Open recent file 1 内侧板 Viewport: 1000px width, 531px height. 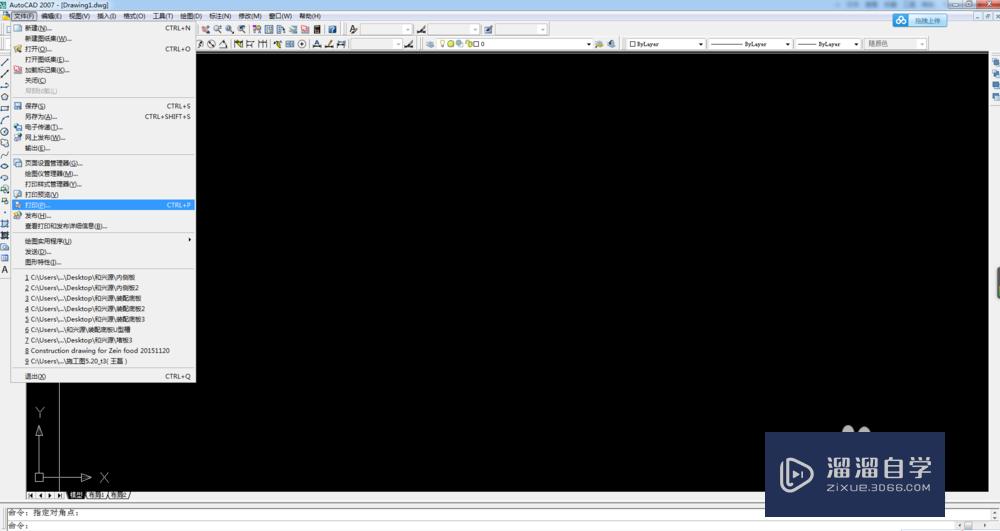[103, 277]
